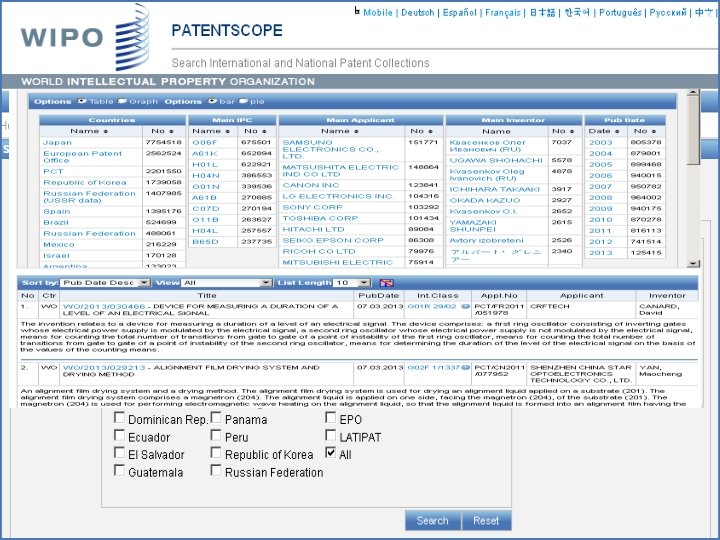The image size is (720, 540).
Task: Click the G06F IPC link
Action: pos(204,143)
